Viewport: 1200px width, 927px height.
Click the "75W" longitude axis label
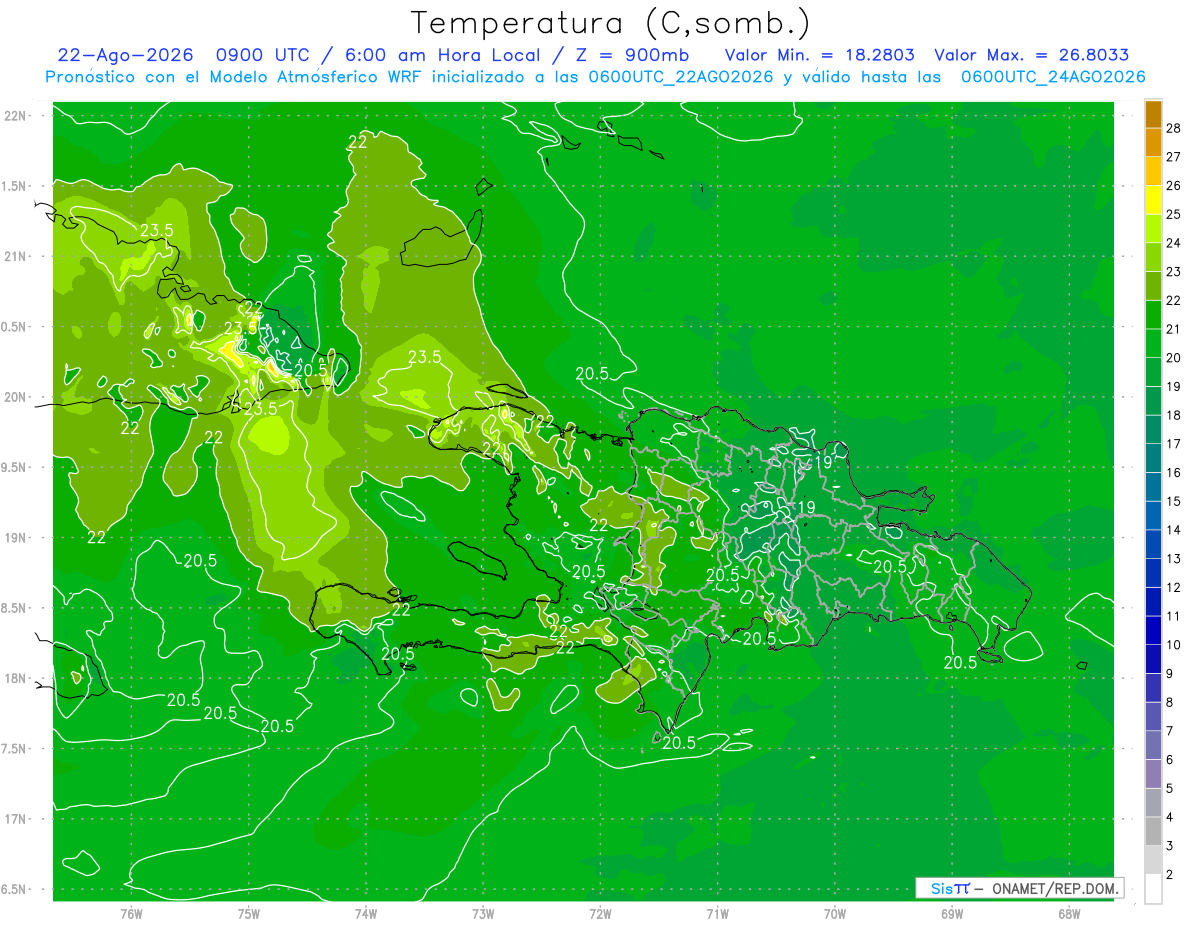point(249,914)
